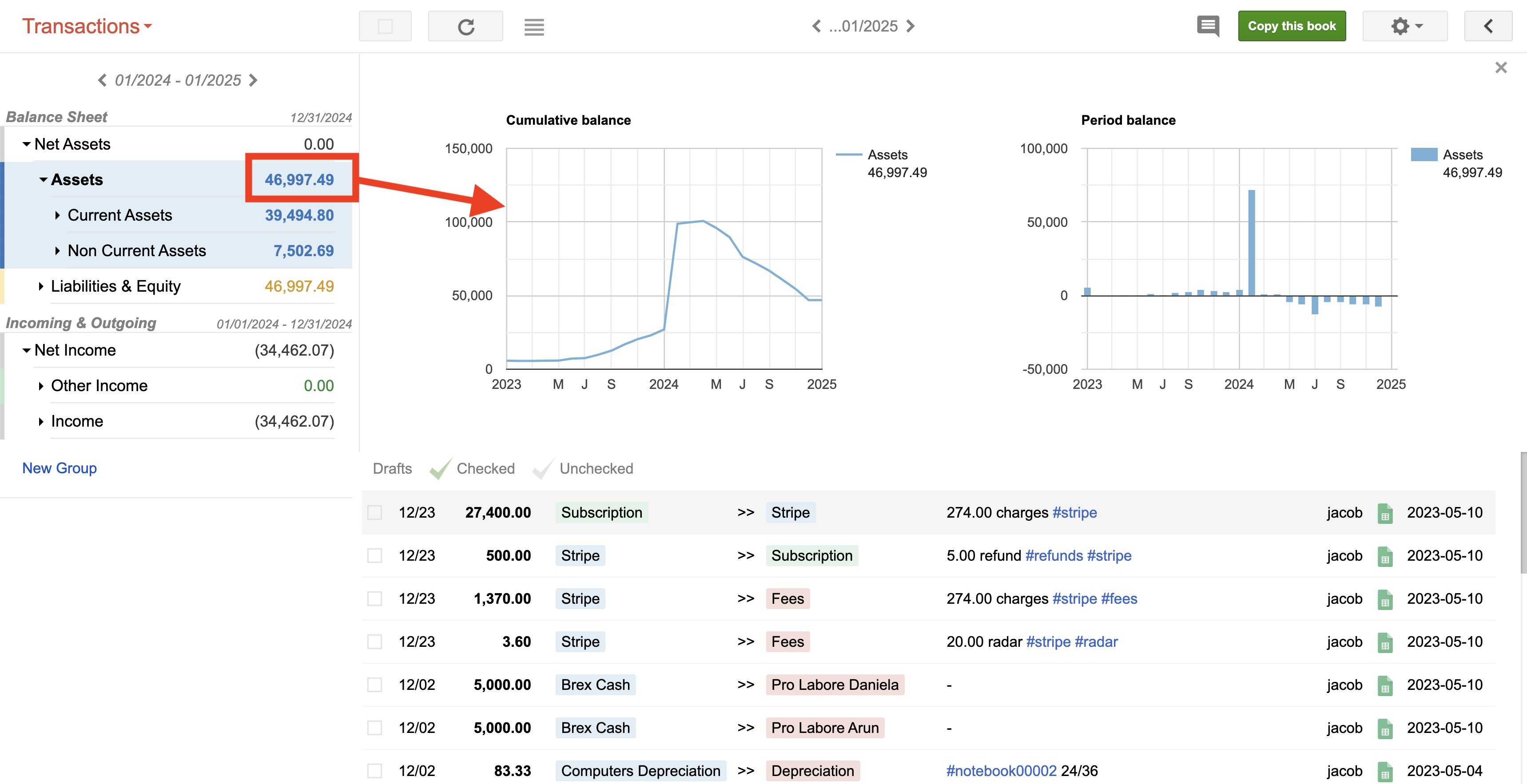Click the refresh icon in toolbar
Viewport: 1527px width, 784px height.
(465, 27)
